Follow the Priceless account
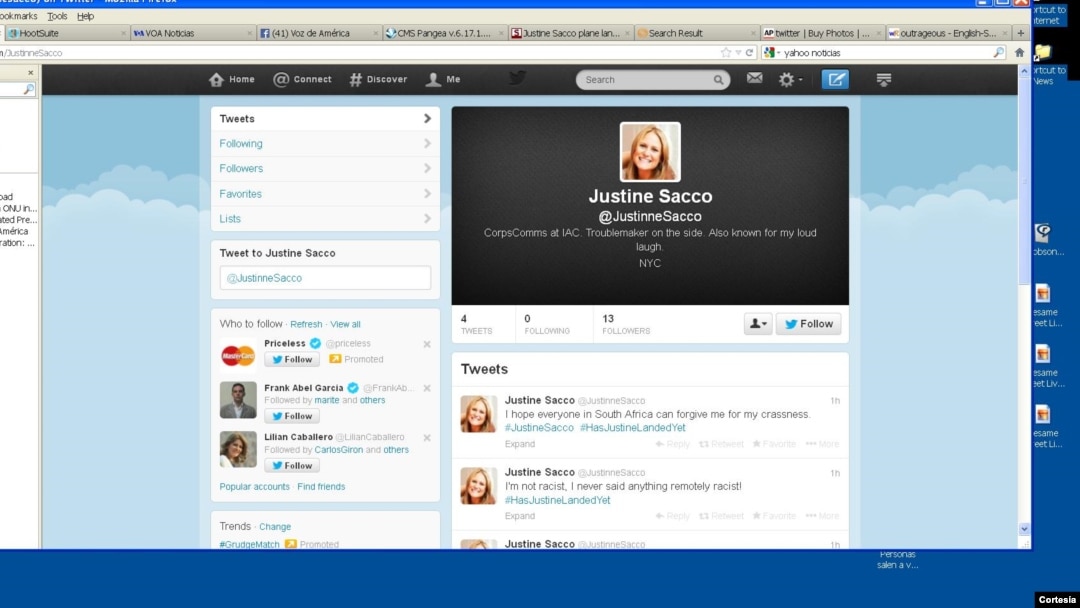 (x=292, y=359)
